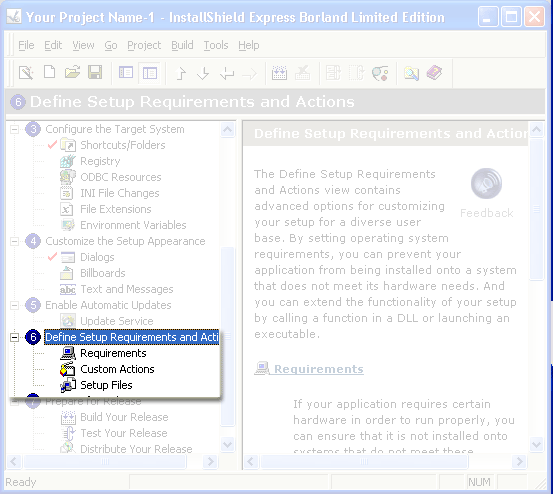Click the back navigation arrow icon
The width and height of the screenshot is (553, 494).
(x=227, y=74)
